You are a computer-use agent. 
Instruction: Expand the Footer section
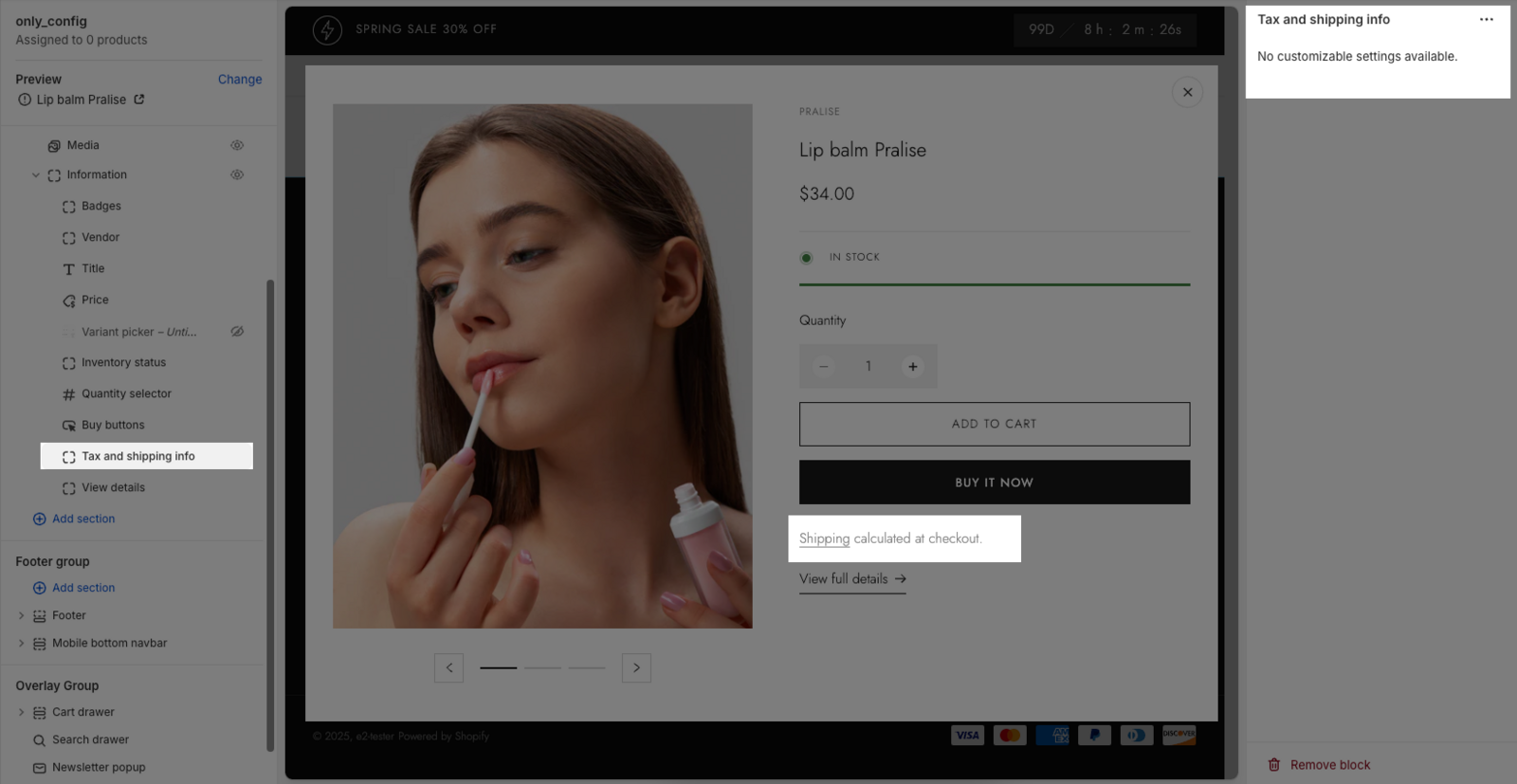pos(22,616)
